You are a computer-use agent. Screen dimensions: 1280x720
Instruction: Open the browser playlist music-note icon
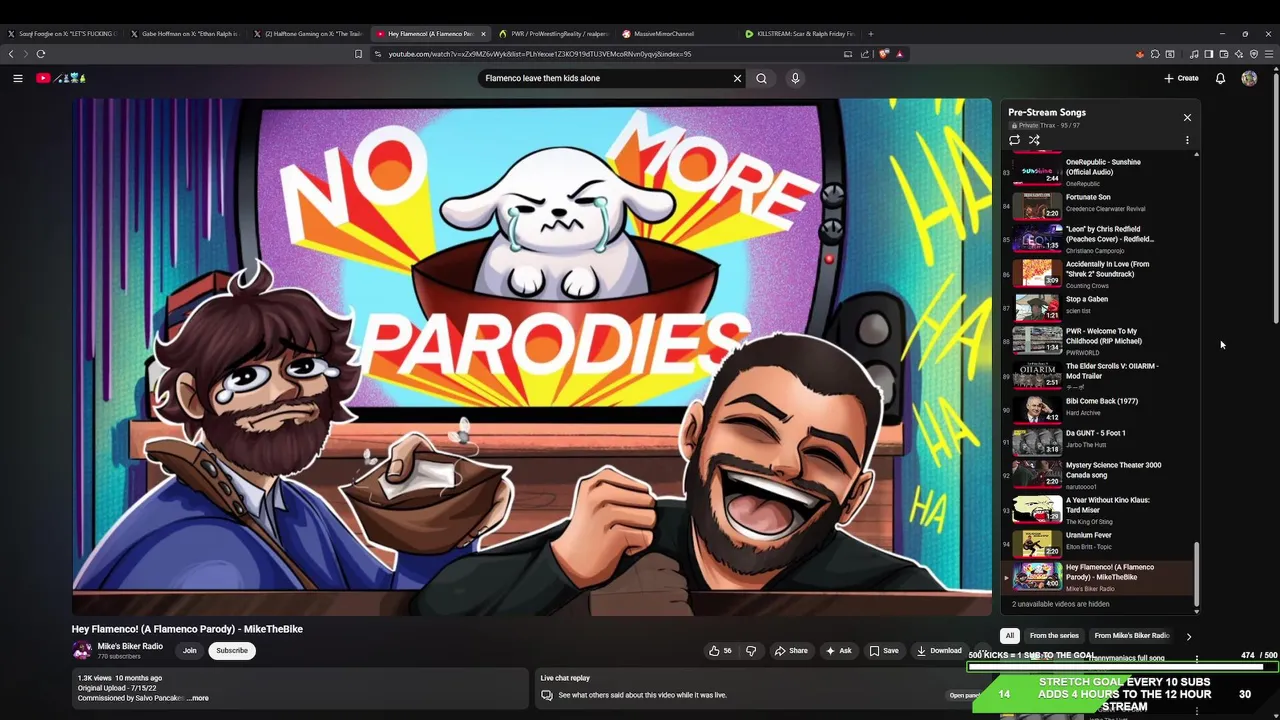(x=1194, y=54)
